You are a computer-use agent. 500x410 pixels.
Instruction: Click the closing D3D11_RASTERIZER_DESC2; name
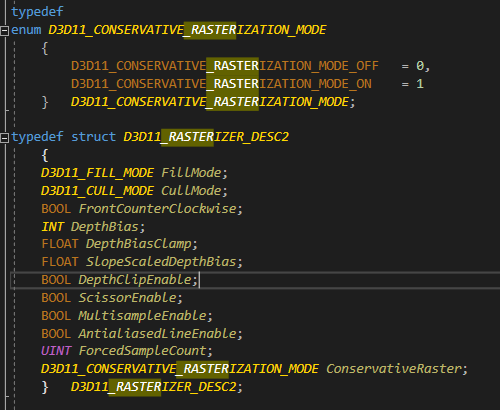coord(157,387)
